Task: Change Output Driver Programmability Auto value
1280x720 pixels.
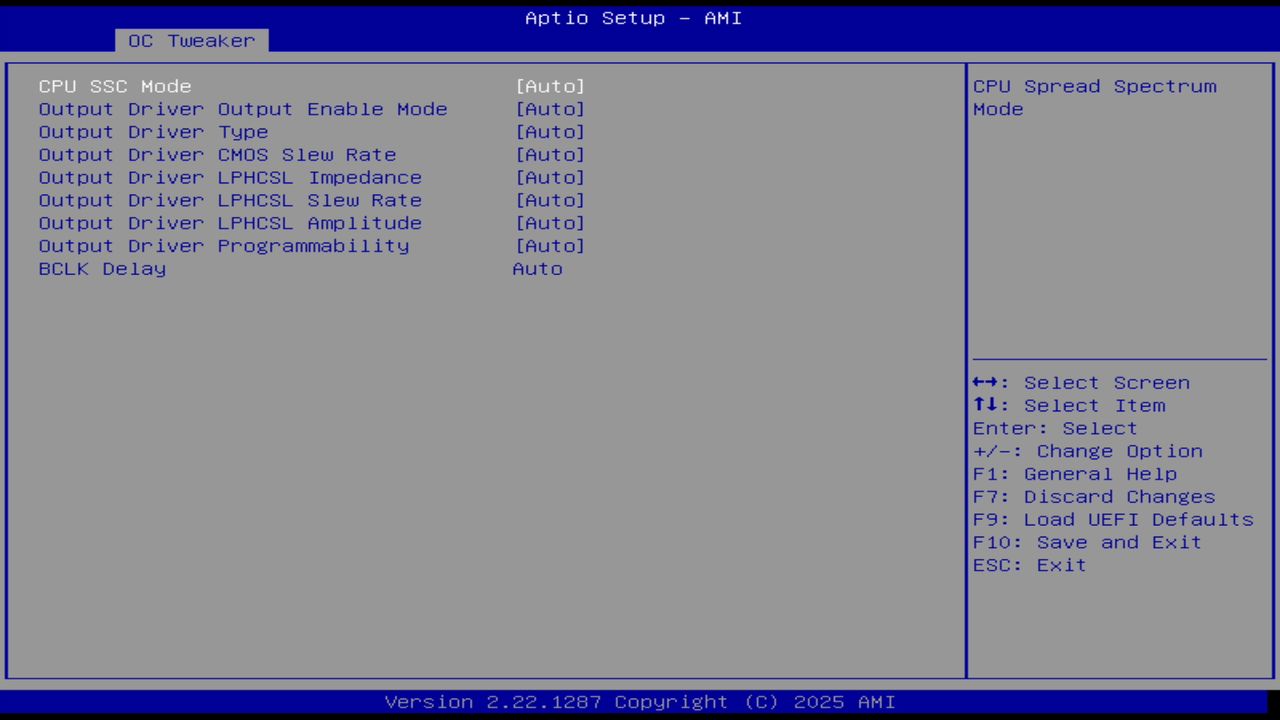Action: 549,246
